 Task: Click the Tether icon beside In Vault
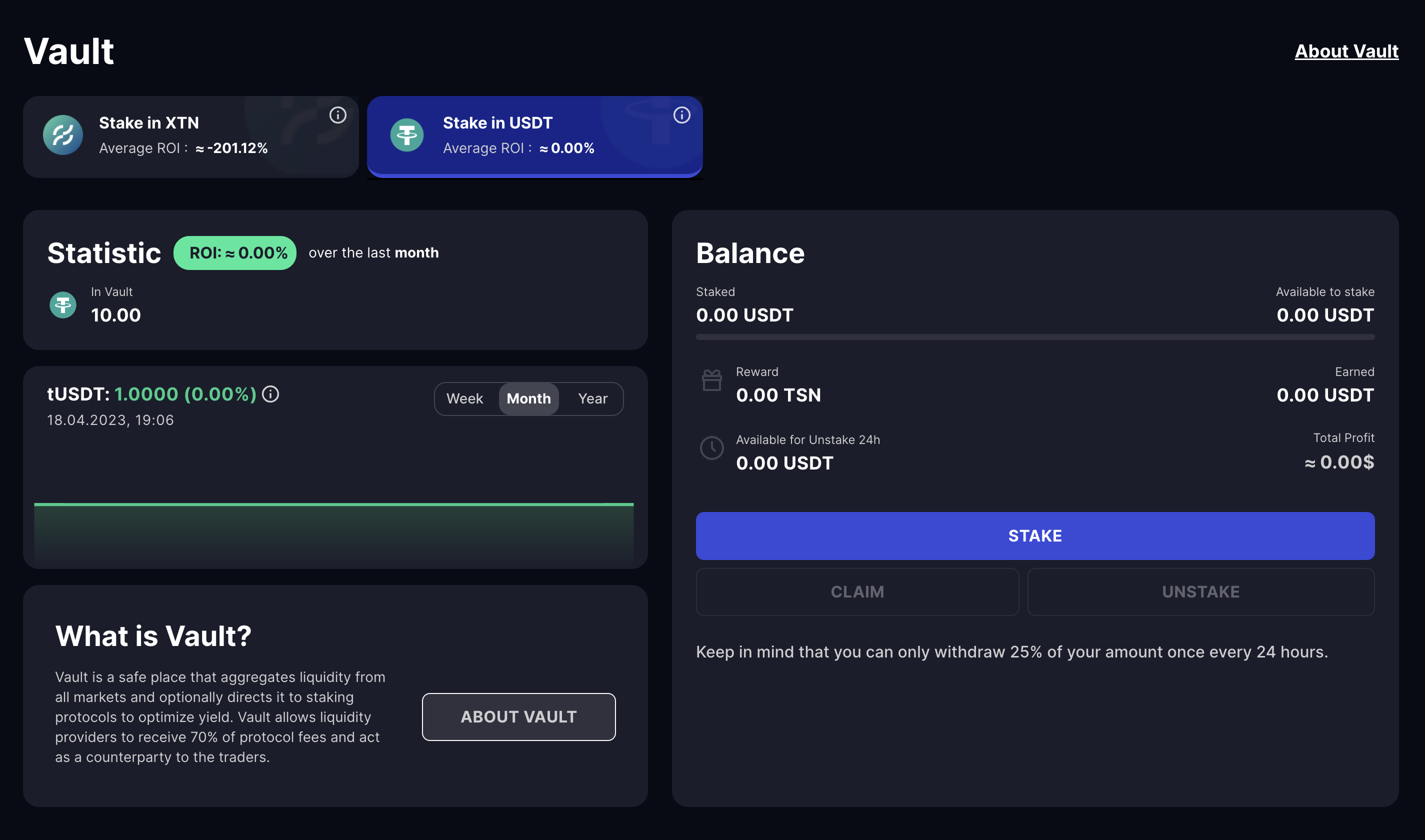click(63, 305)
